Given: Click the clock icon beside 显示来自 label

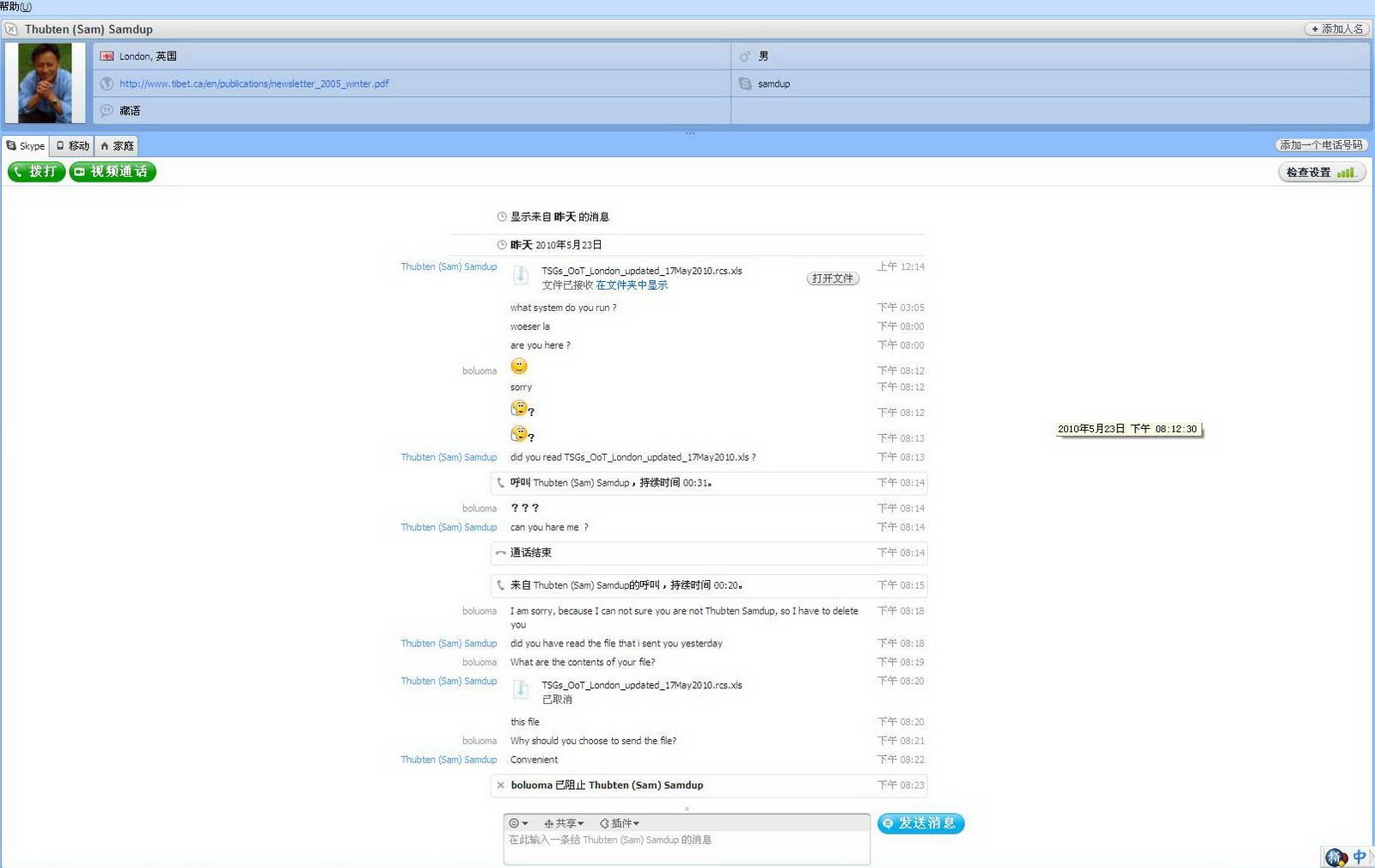Looking at the screenshot, I should 502,217.
